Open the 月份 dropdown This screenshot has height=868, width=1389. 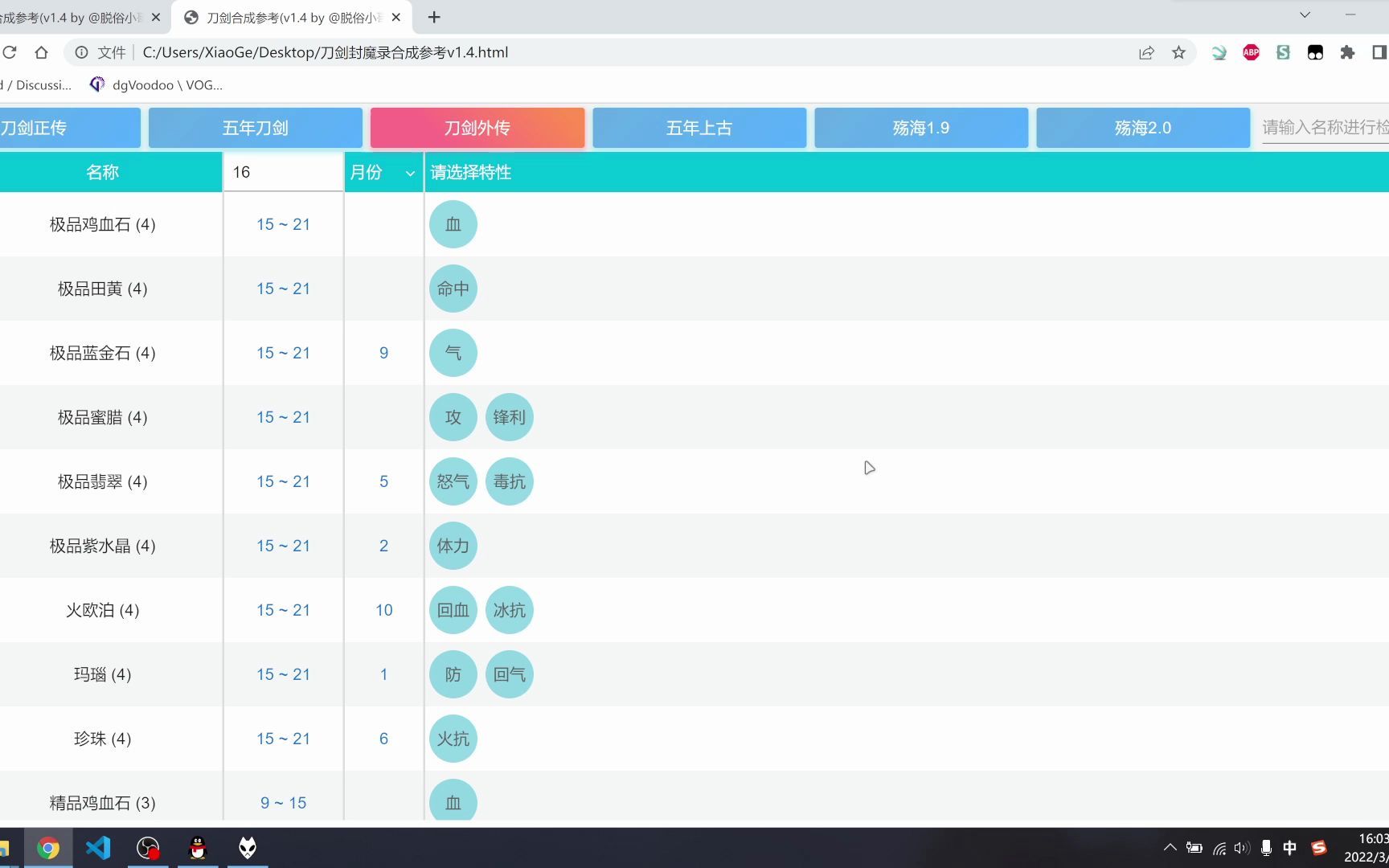pyautogui.click(x=384, y=172)
